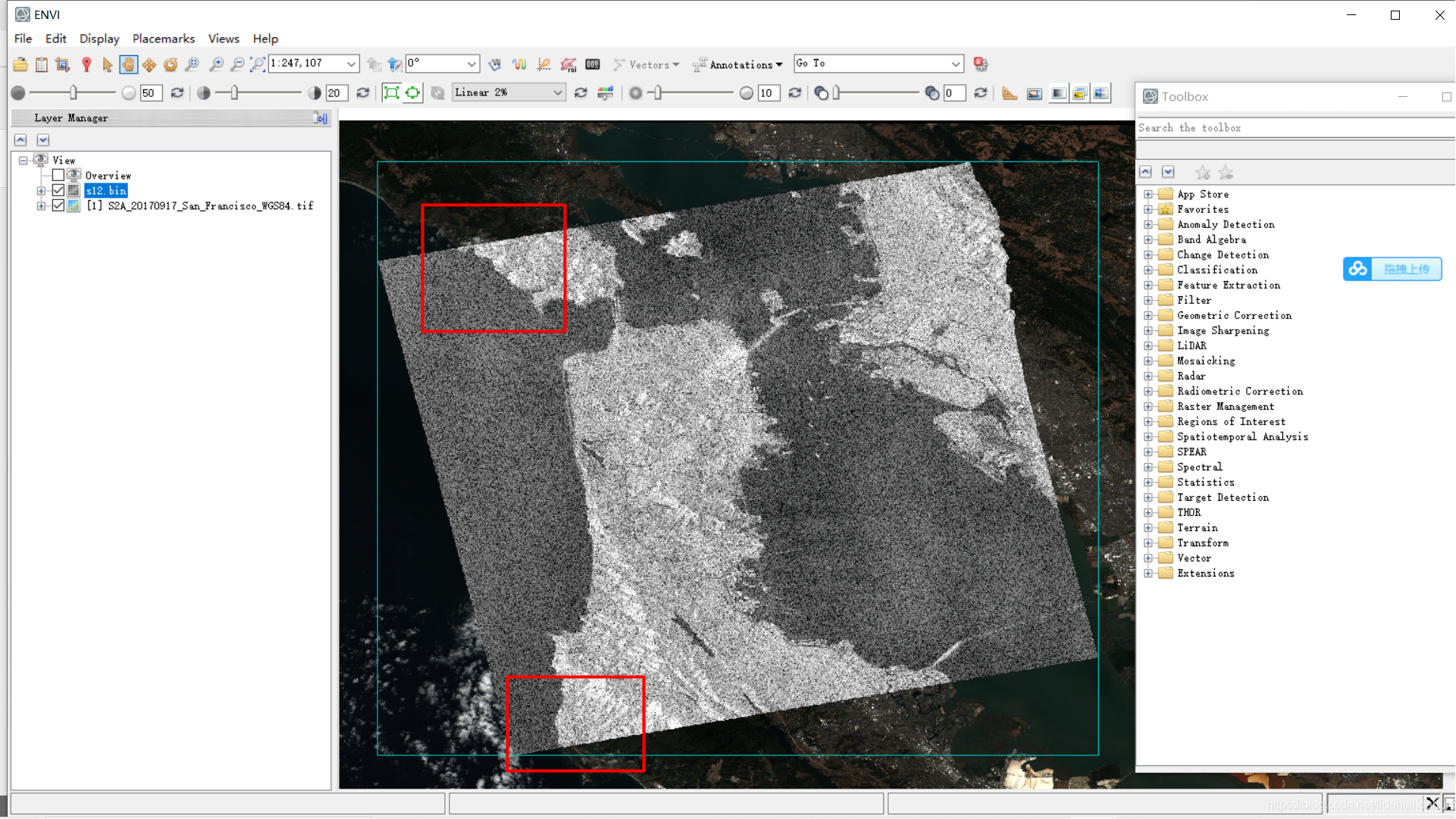Click the brightness slider handle
This screenshot has height=819, width=1456.
(x=74, y=92)
